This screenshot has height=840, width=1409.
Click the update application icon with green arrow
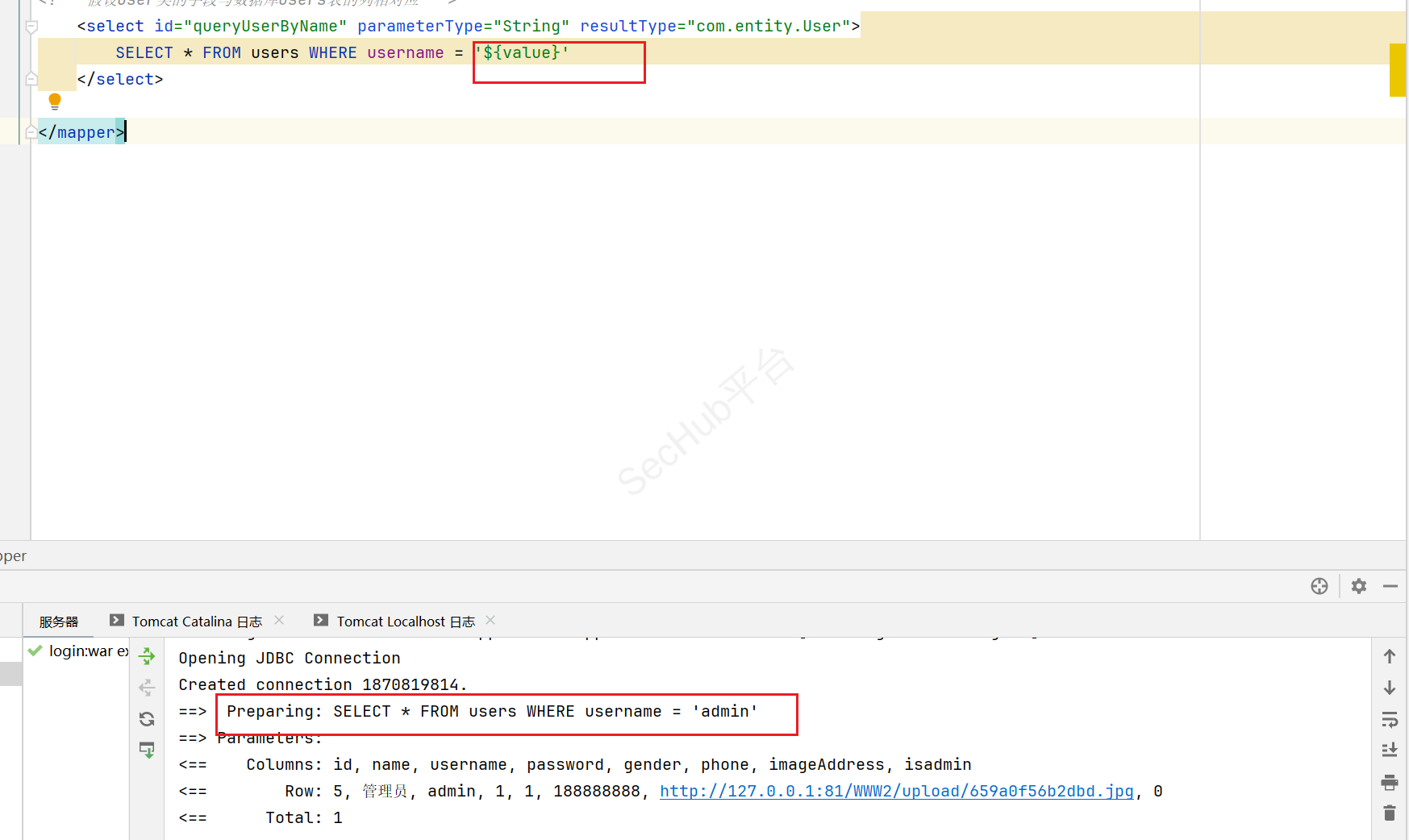147,751
